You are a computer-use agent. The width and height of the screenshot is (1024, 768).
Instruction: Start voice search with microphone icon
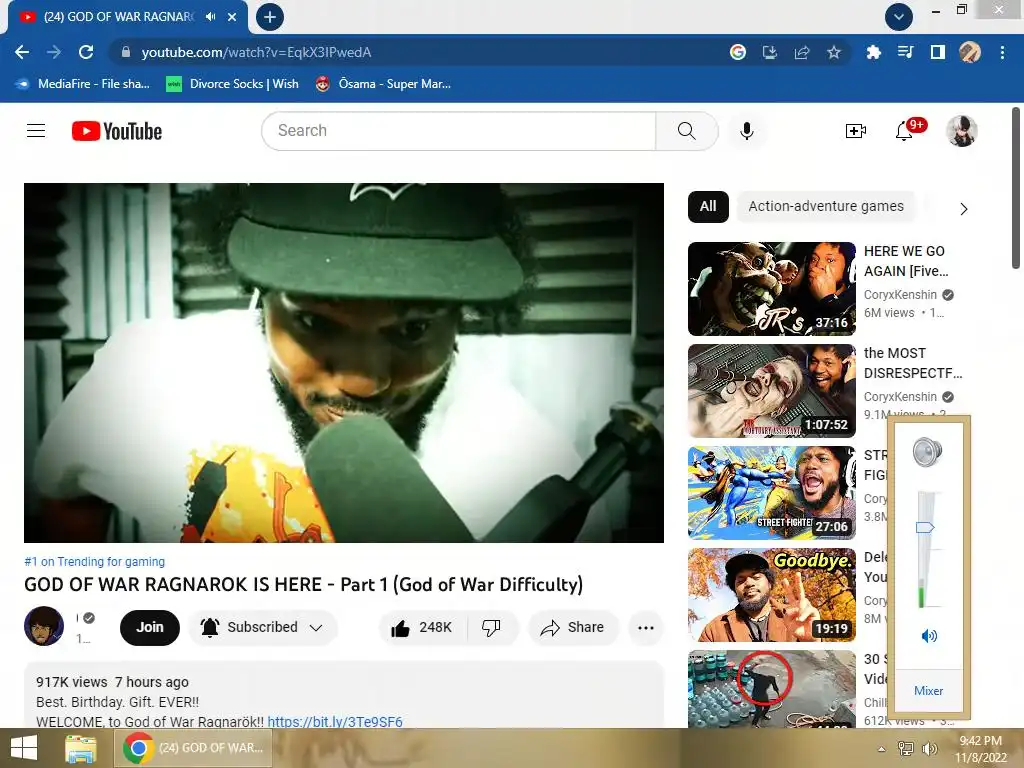tap(746, 131)
